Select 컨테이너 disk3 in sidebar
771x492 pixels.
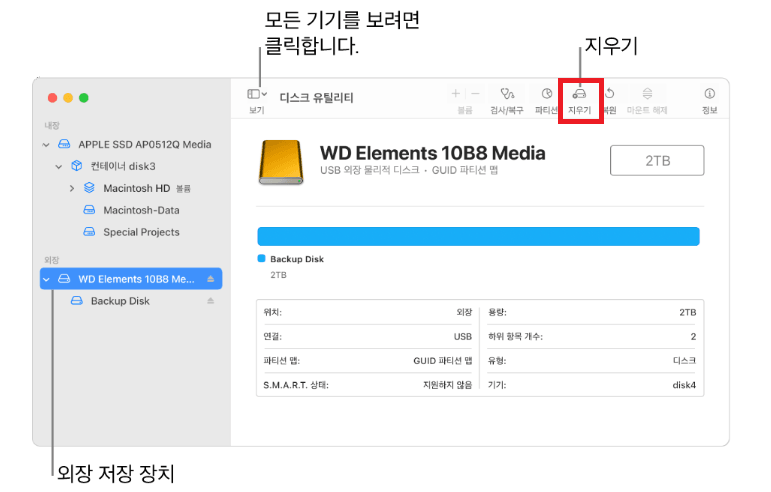point(123,167)
